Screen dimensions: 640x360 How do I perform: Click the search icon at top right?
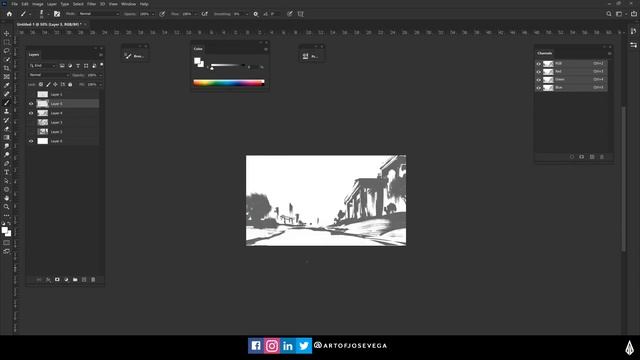pyautogui.click(x=609, y=14)
